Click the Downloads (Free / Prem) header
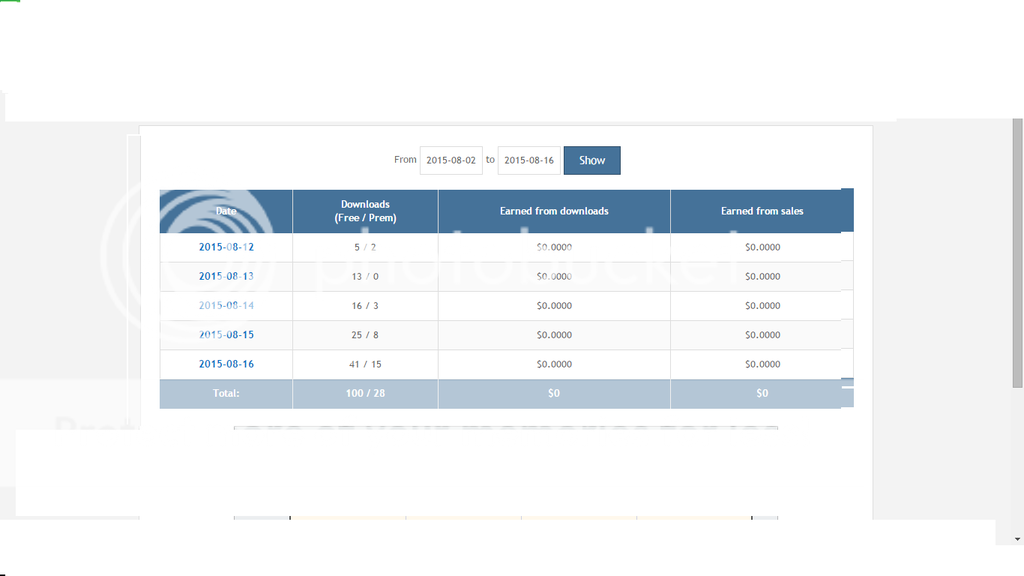Screen dimensions: 1024x576 [x=365, y=211]
